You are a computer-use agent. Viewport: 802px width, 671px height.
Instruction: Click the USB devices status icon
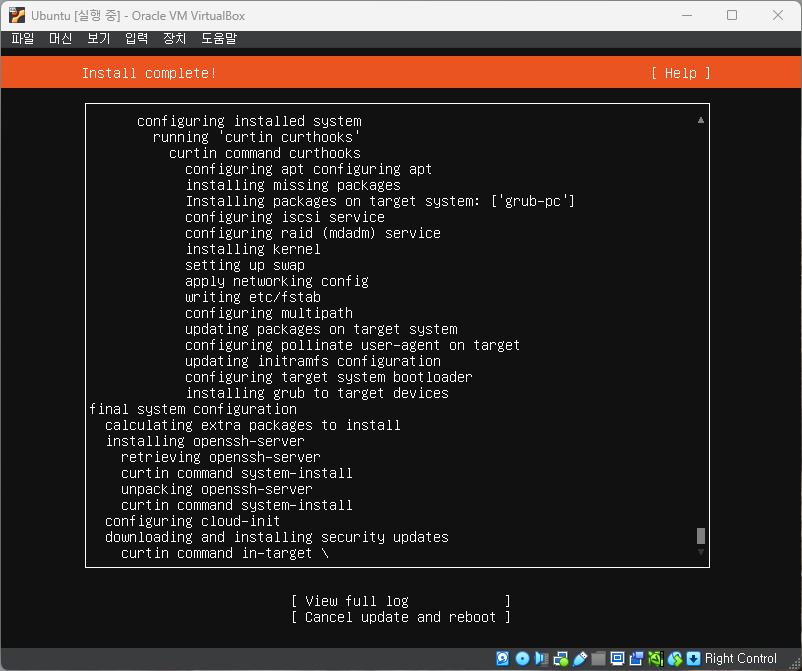pos(580,658)
